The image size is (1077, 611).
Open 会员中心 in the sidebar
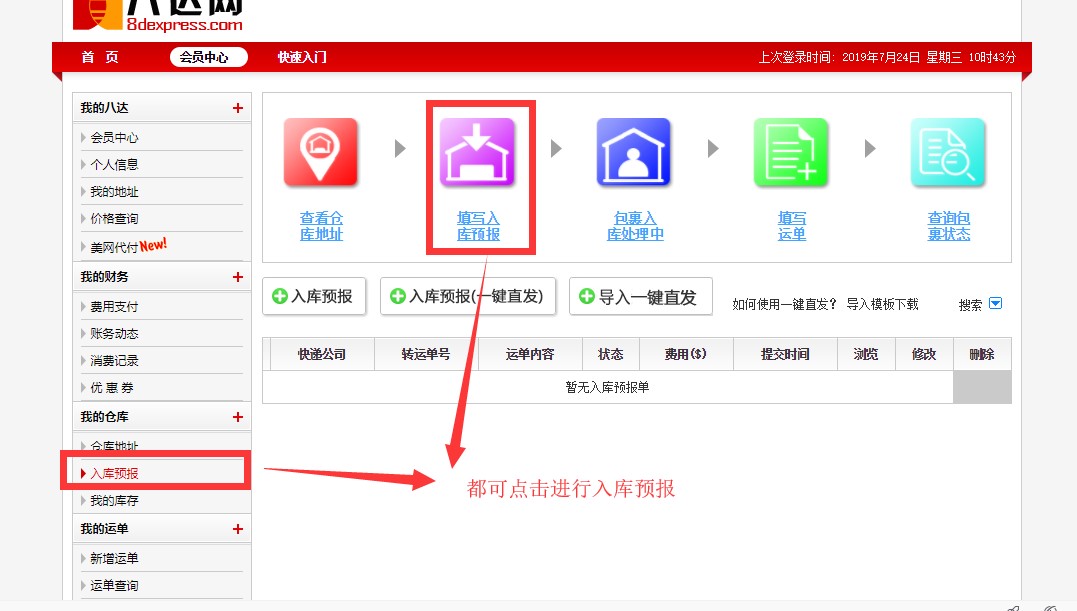(114, 137)
